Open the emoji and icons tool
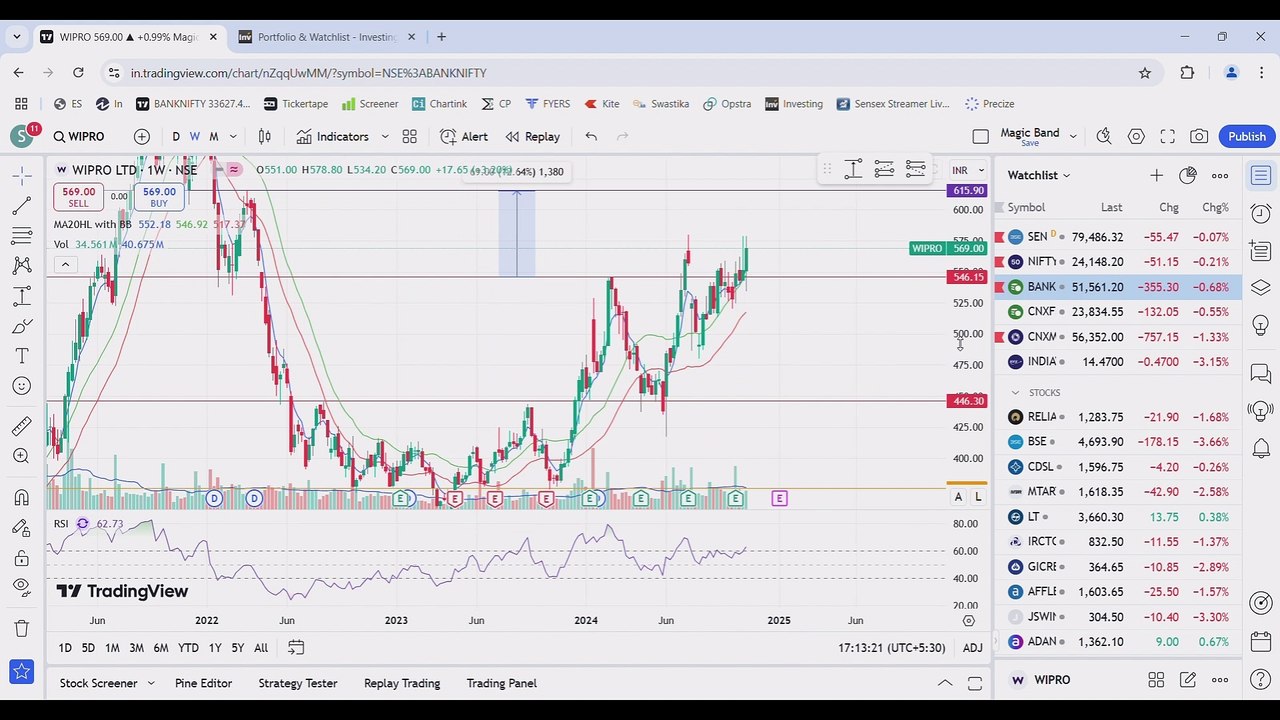The width and height of the screenshot is (1280, 720). coord(21,386)
